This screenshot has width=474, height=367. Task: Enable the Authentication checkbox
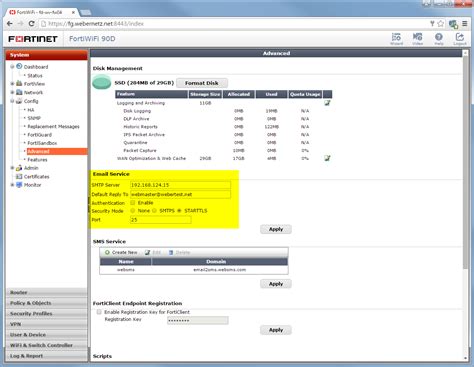click(x=133, y=203)
